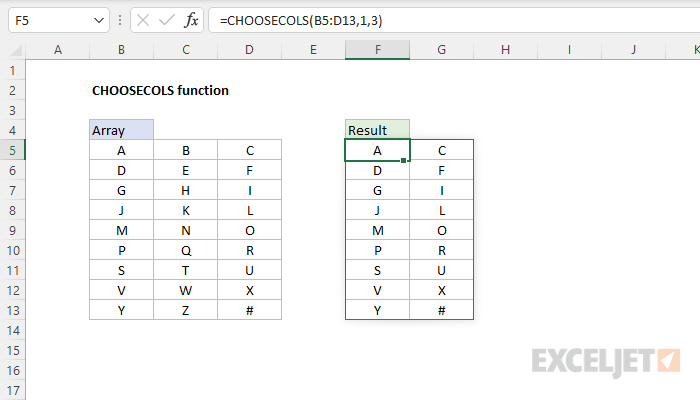Select row 4 header

coord(12,130)
